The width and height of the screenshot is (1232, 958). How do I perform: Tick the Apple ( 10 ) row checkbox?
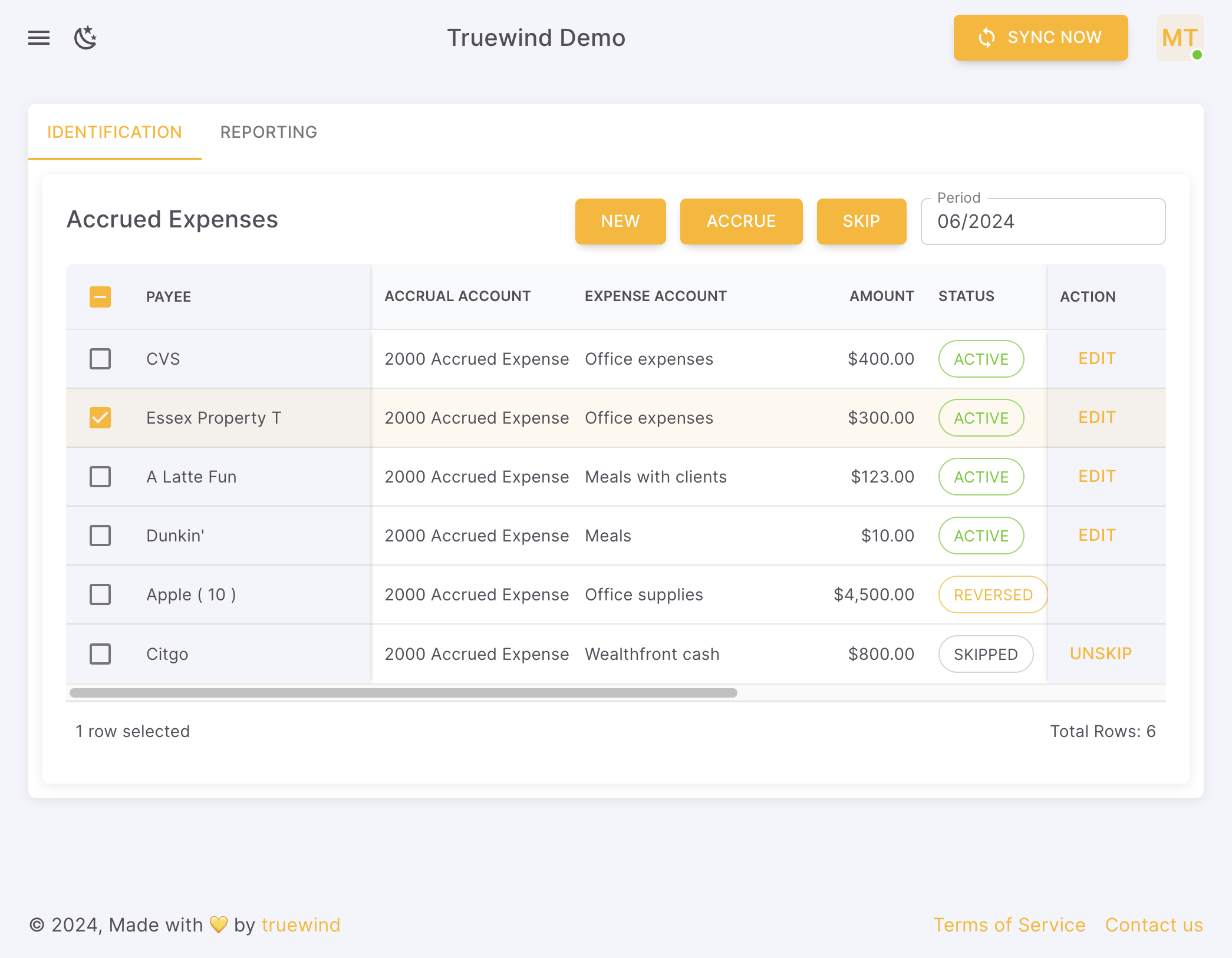pos(100,594)
